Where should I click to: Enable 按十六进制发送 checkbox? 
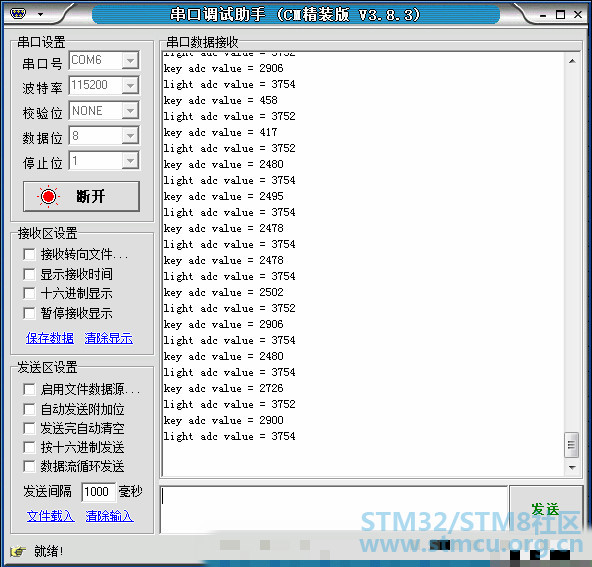coord(29,447)
